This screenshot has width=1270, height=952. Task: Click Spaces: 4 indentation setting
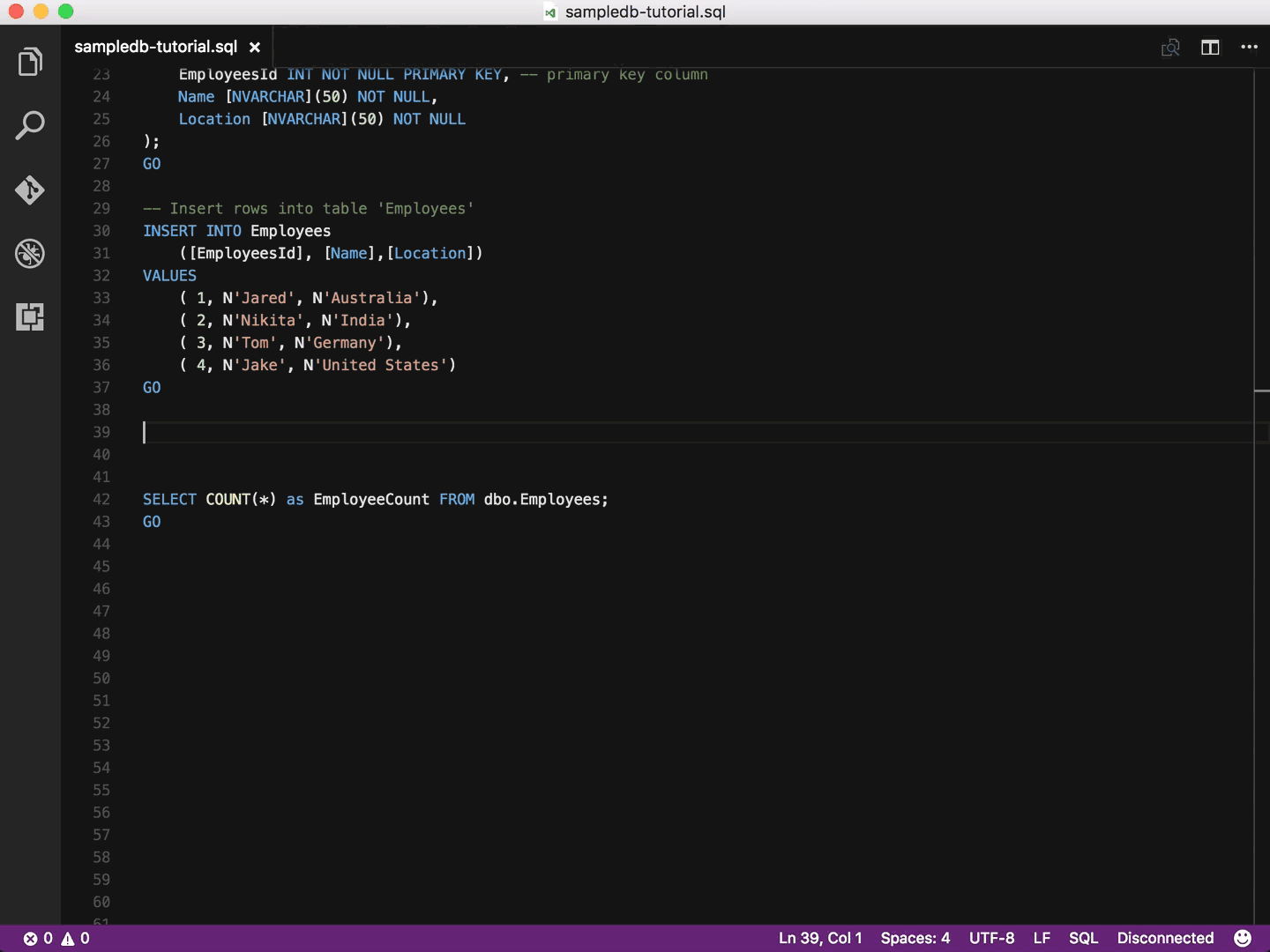(915, 938)
